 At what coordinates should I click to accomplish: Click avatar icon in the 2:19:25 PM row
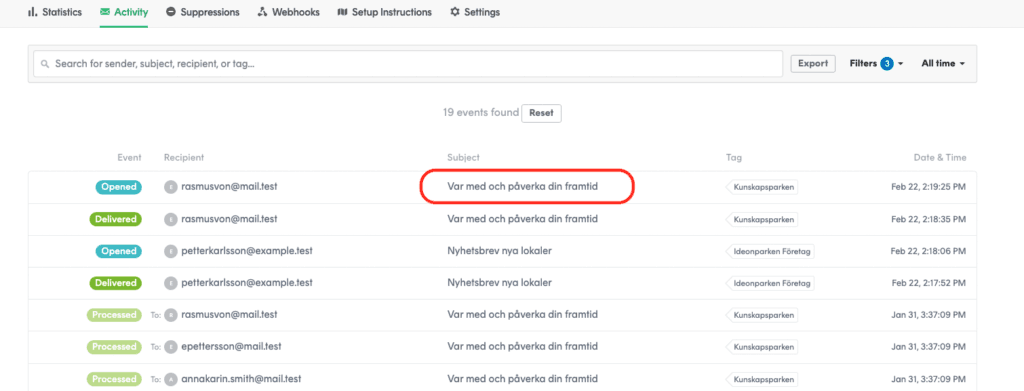[171, 187]
